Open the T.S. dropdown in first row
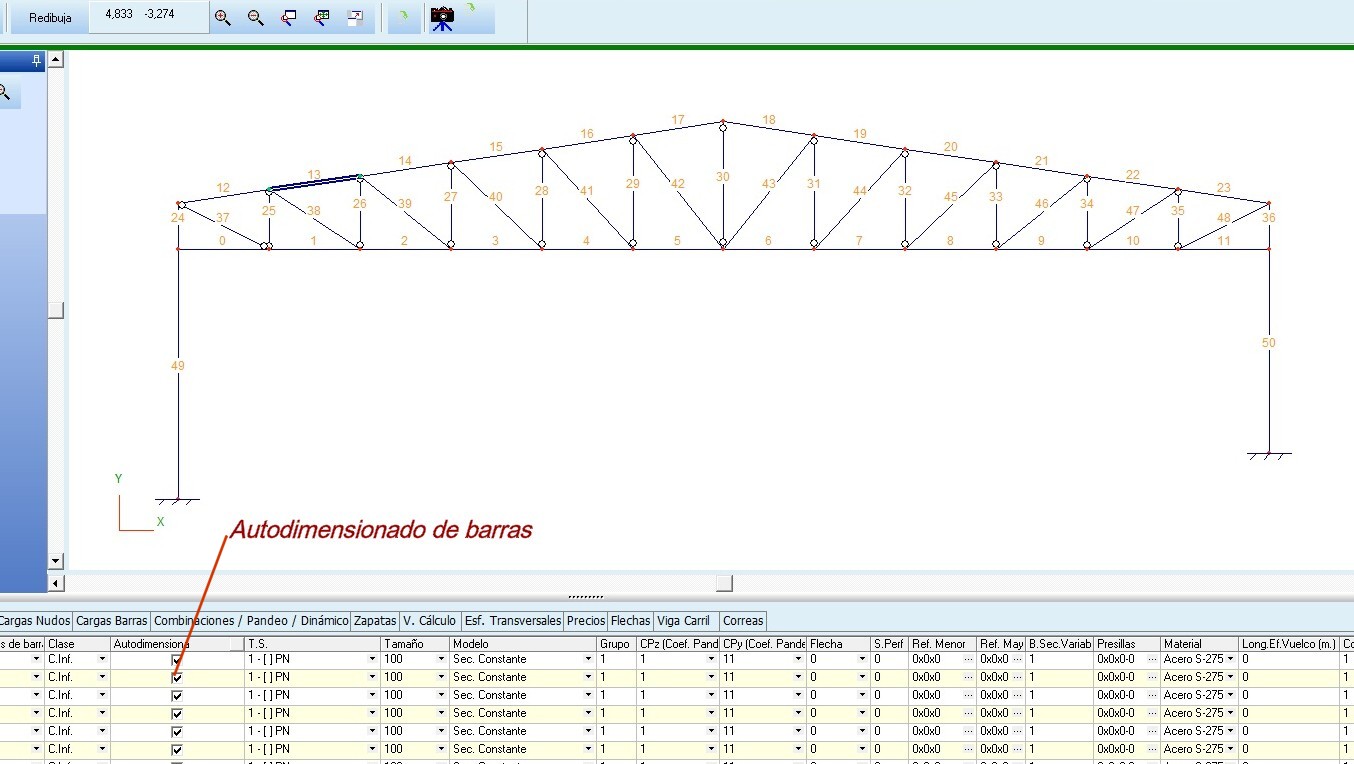Screen dimensions: 1354x764 coord(372,660)
